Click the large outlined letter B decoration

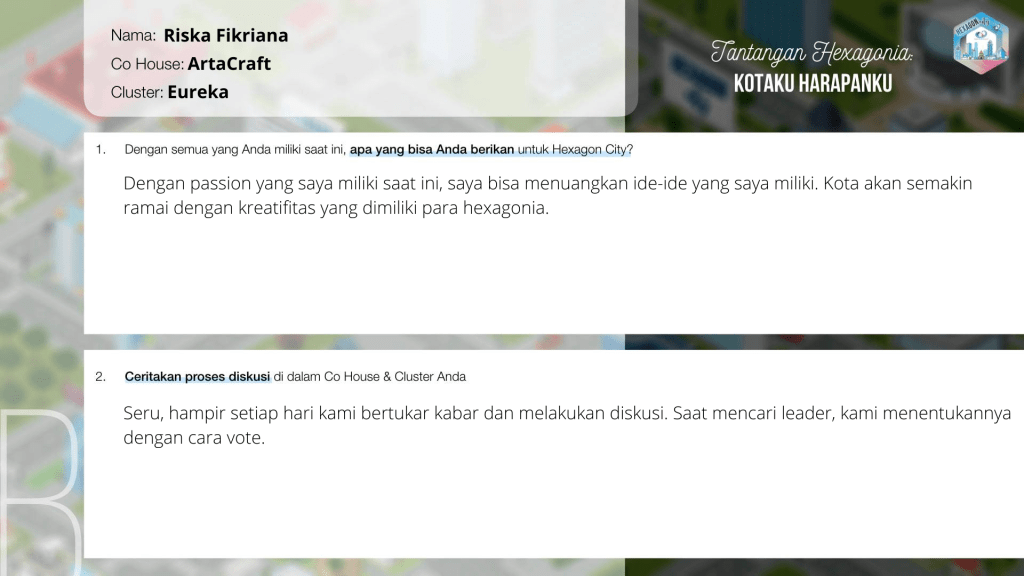coord(40,493)
